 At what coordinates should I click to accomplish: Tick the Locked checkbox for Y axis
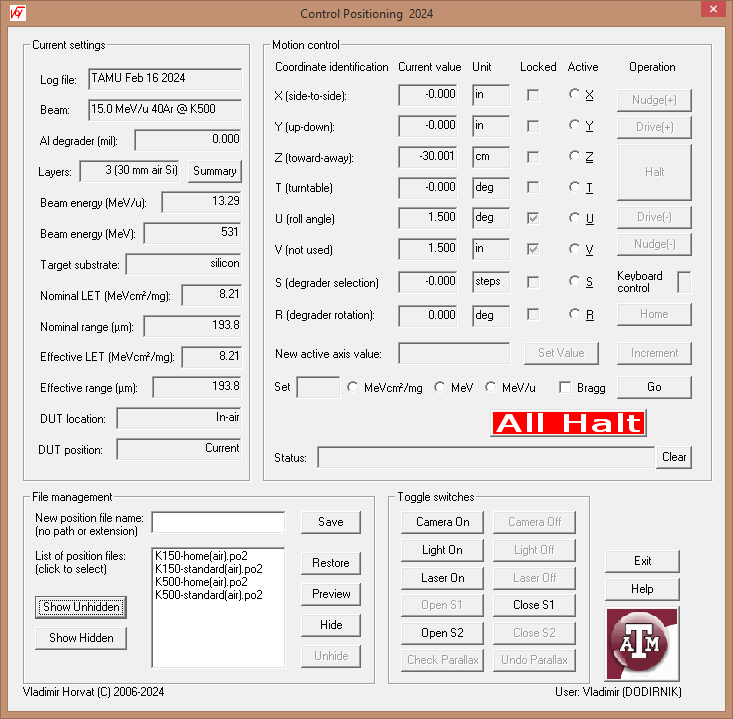pyautogui.click(x=533, y=126)
